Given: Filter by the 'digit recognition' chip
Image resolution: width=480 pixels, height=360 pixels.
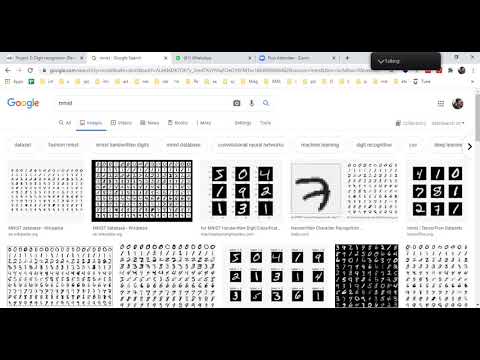Looking at the screenshot, I should pos(374,145).
